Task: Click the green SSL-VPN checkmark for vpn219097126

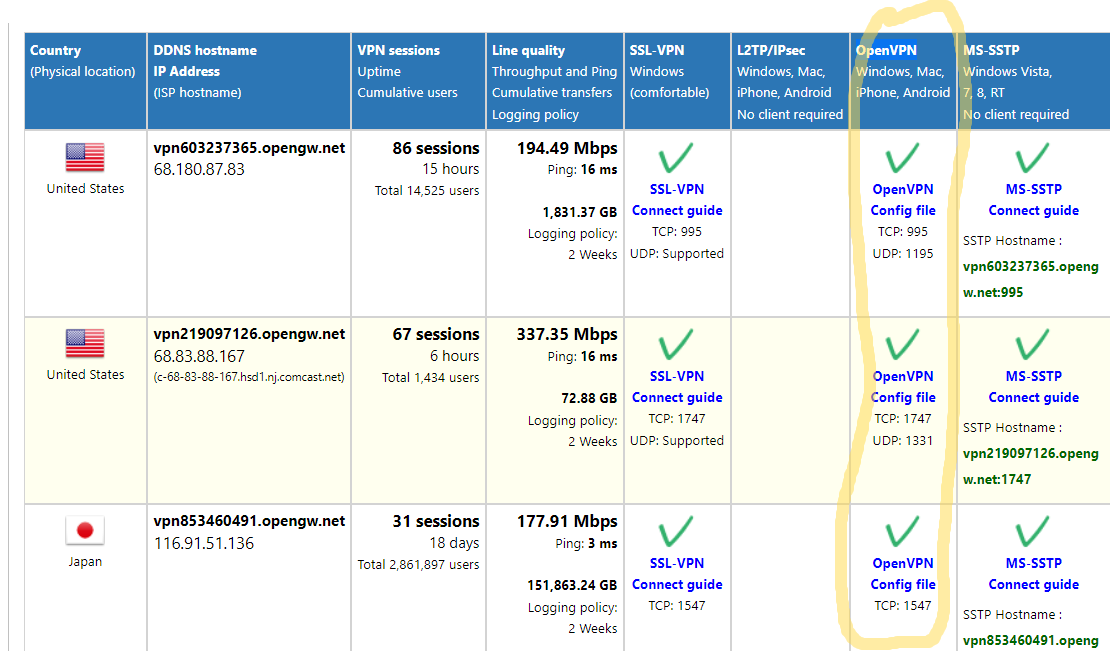Action: click(x=677, y=345)
